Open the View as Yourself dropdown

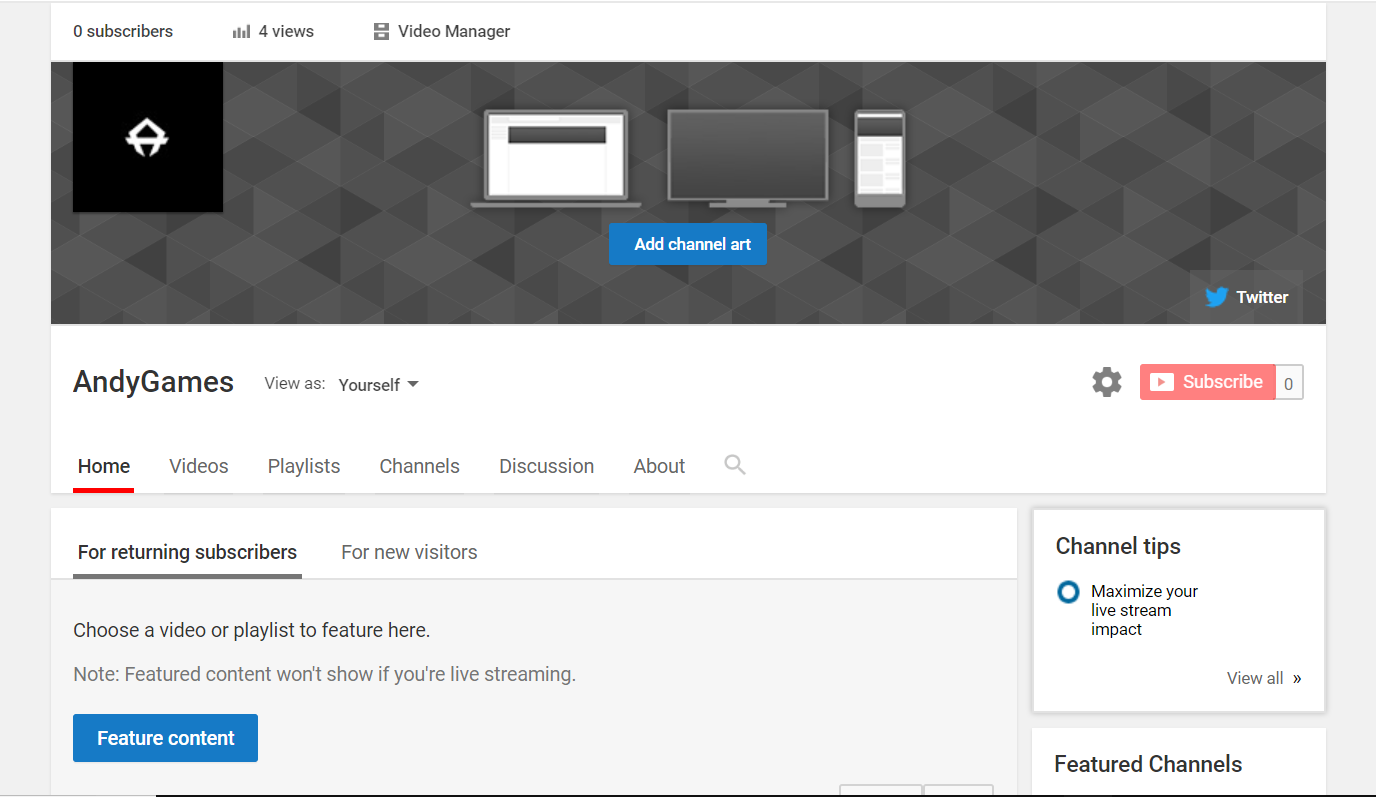point(378,385)
